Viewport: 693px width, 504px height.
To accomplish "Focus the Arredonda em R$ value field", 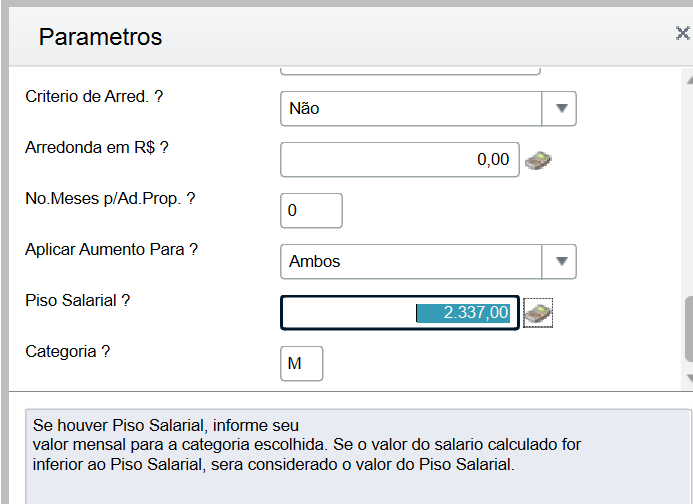I will tap(399, 159).
